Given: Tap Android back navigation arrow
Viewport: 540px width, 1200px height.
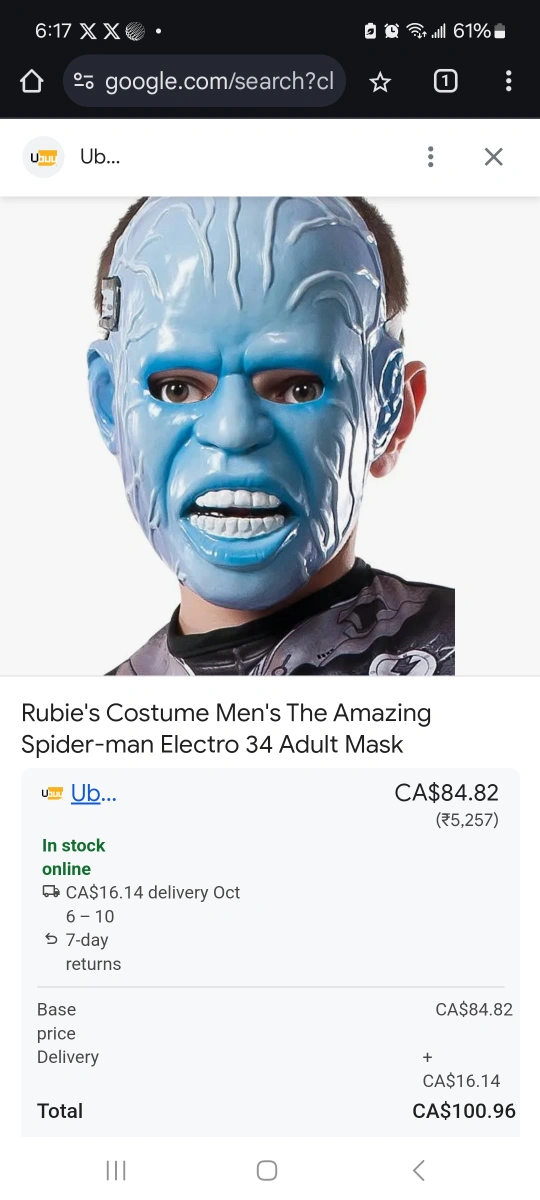Looking at the screenshot, I should pos(419,1170).
